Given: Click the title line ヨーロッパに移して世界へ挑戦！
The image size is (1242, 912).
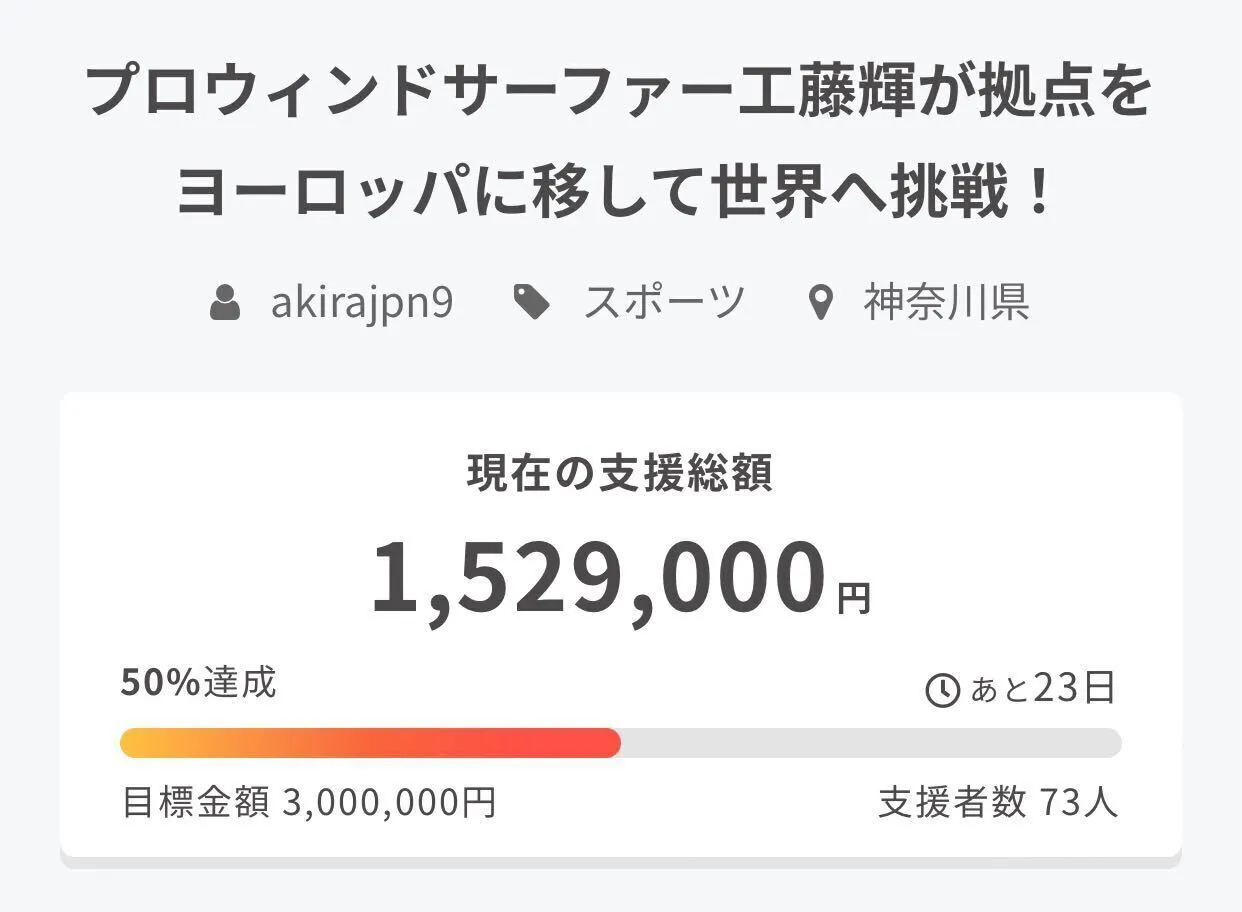Looking at the screenshot, I should 620,190.
